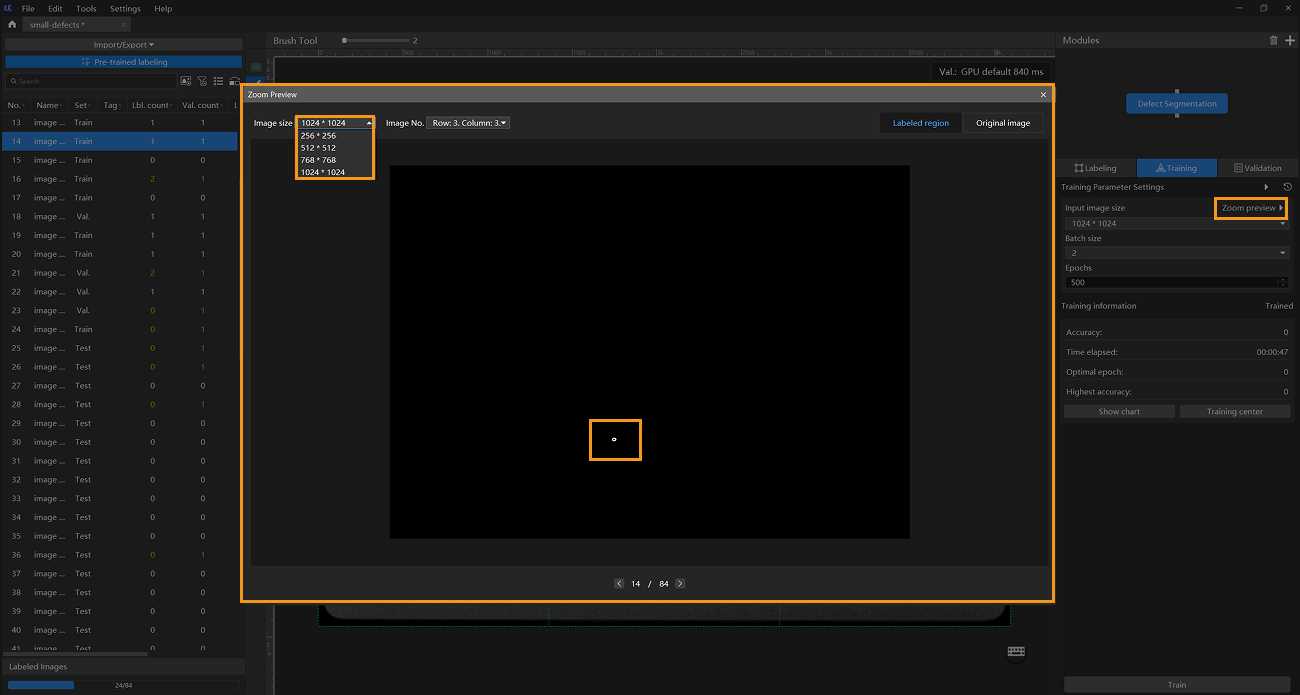Sort by the Name column header

coord(48,105)
